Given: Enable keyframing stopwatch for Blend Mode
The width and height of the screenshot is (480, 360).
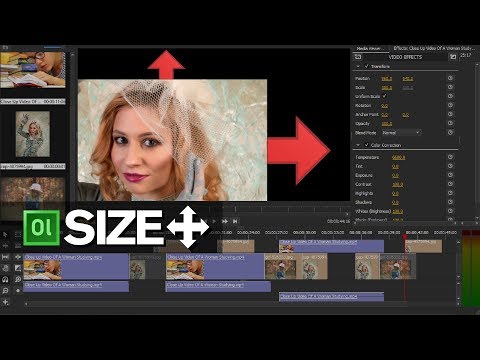Looking at the screenshot, I should (450, 132).
